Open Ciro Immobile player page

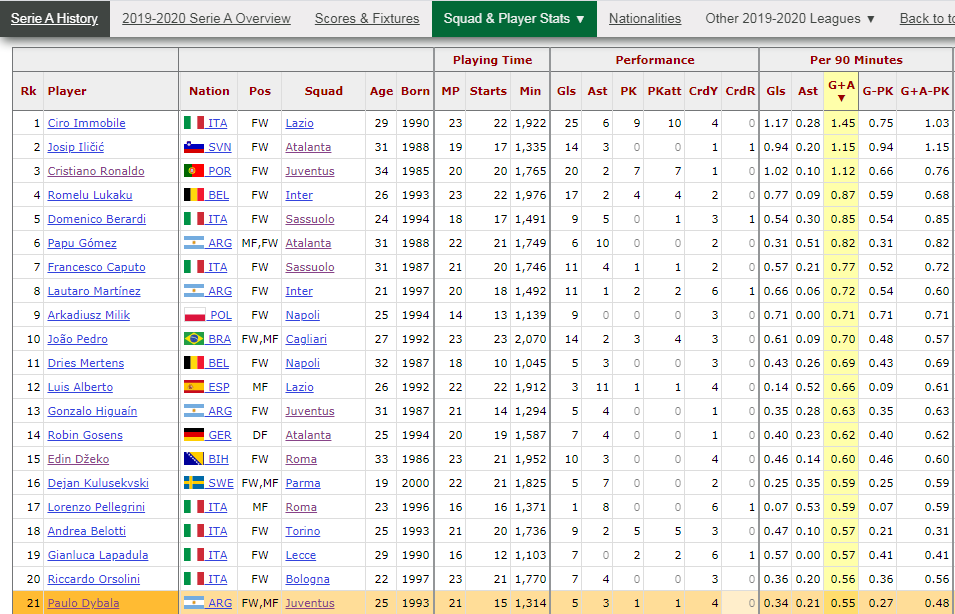coord(86,123)
